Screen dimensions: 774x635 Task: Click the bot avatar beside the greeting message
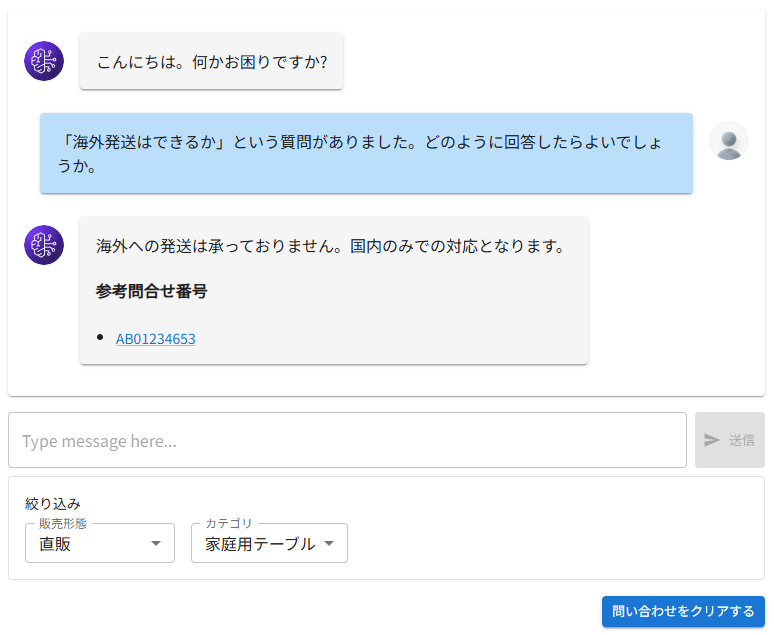[x=44, y=61]
